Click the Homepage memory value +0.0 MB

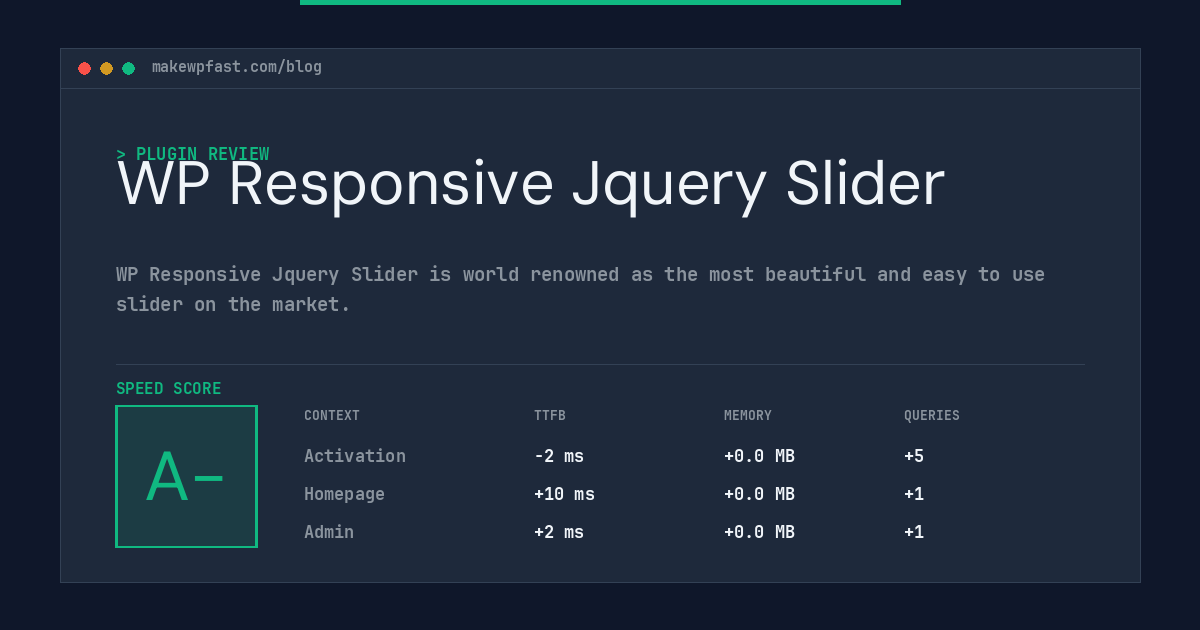760,494
